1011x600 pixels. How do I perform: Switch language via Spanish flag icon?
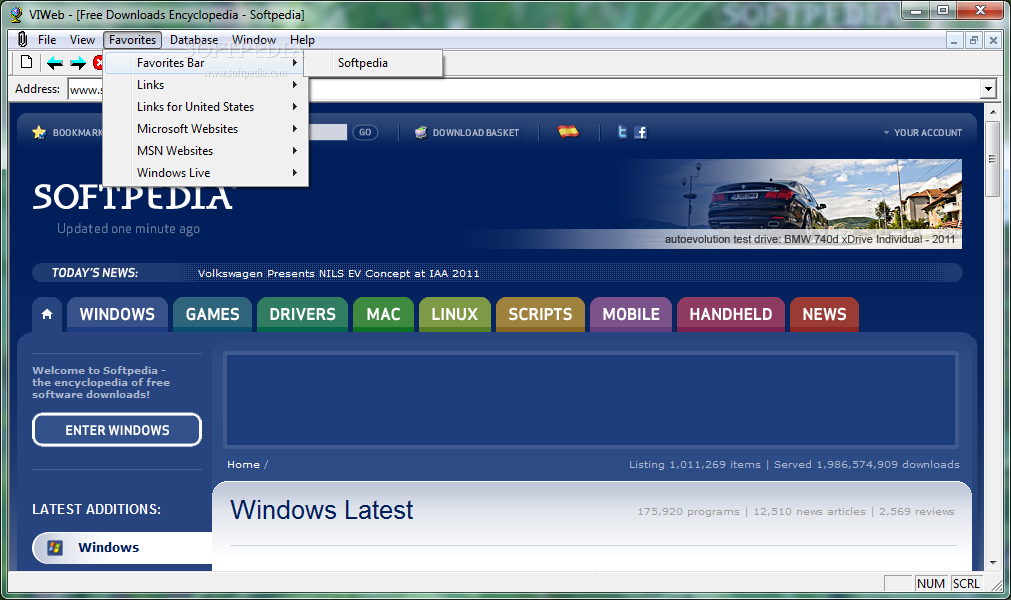pyautogui.click(x=568, y=131)
